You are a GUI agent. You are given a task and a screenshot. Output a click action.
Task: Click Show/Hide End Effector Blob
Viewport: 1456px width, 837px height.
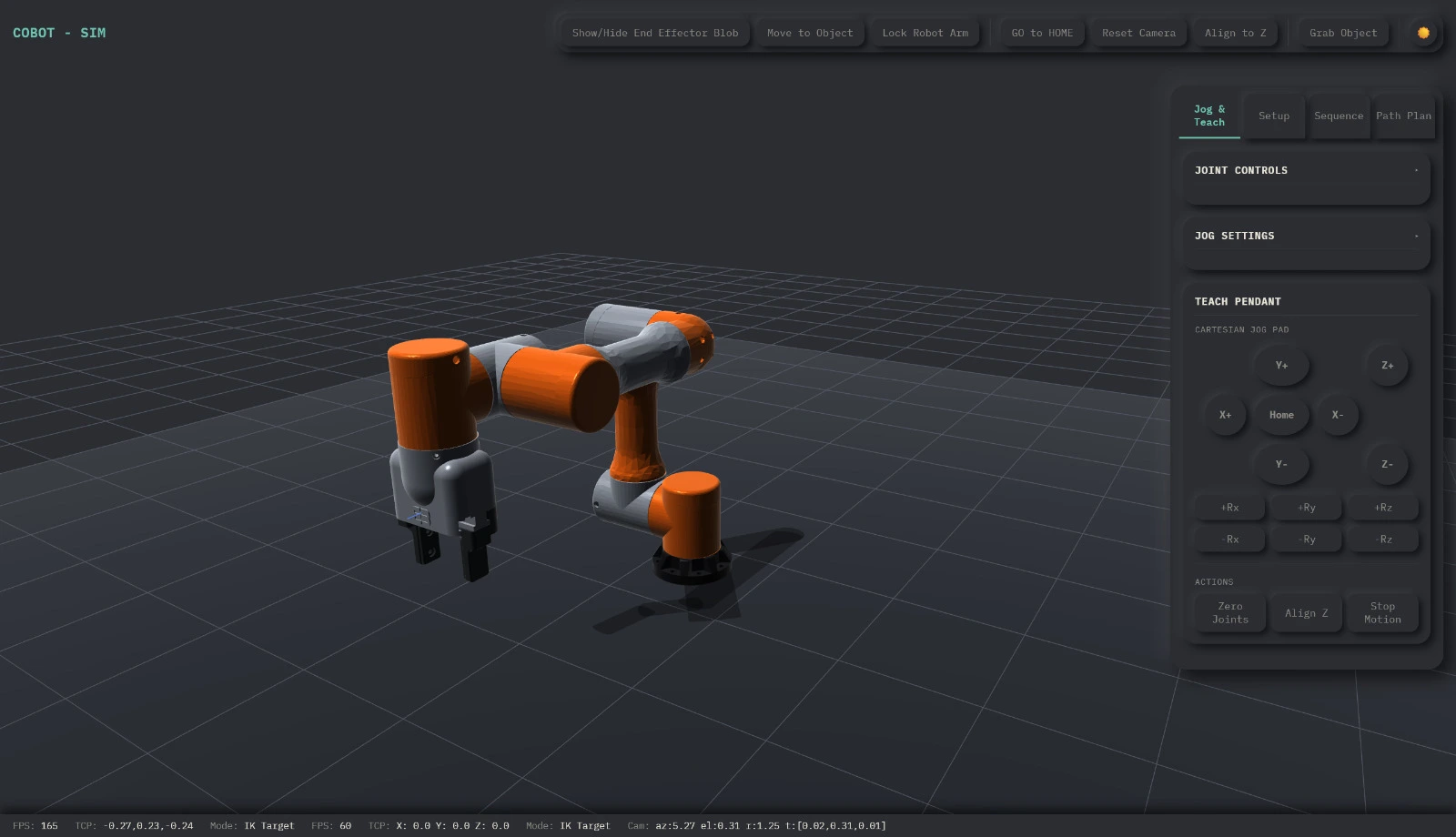(655, 33)
